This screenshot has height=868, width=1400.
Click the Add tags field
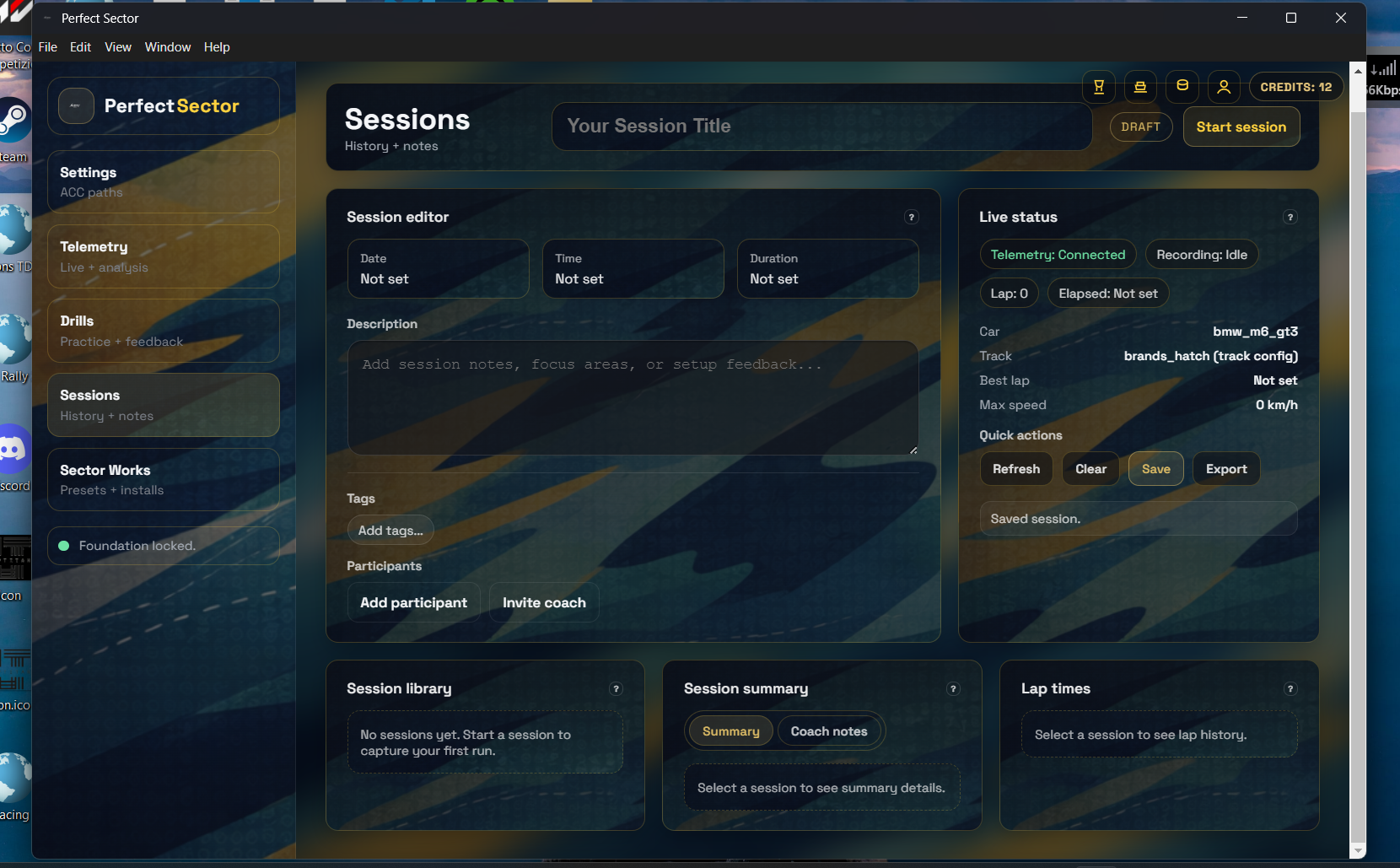click(390, 531)
